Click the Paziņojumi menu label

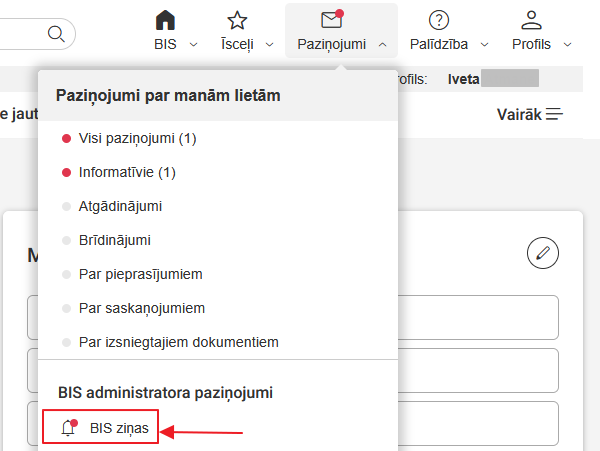[332, 44]
